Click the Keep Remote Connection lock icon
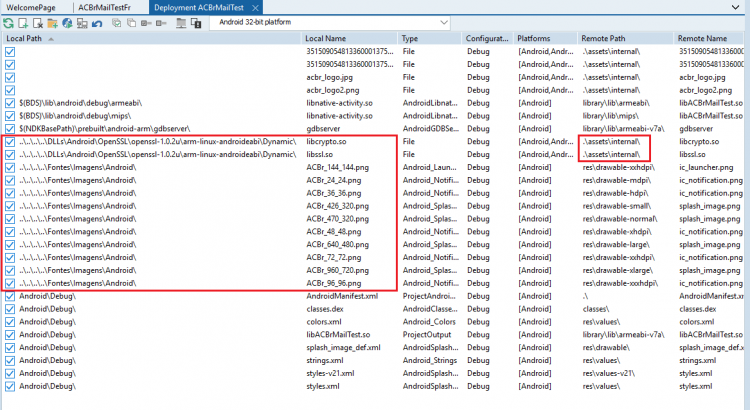The width and height of the screenshot is (750, 410). click(x=196, y=23)
